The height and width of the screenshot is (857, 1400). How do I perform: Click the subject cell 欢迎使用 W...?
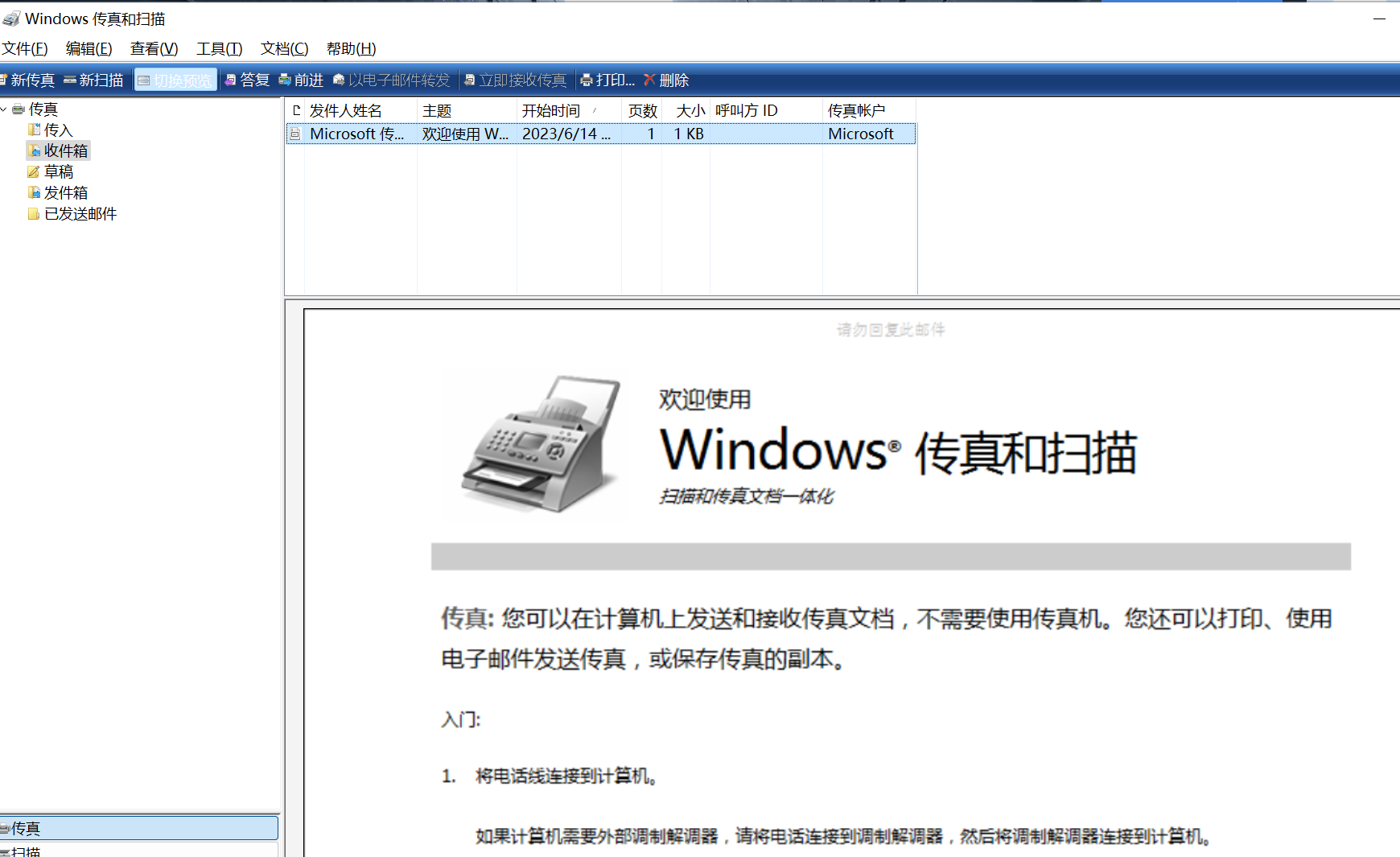(465, 134)
